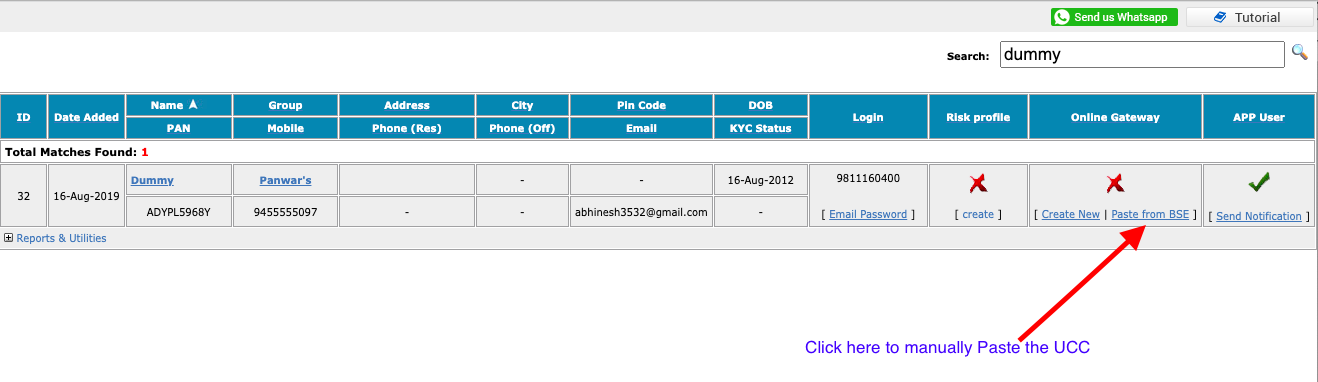1318x382 pixels.
Task: Click the red cross under Risk profile
Action: 978,183
